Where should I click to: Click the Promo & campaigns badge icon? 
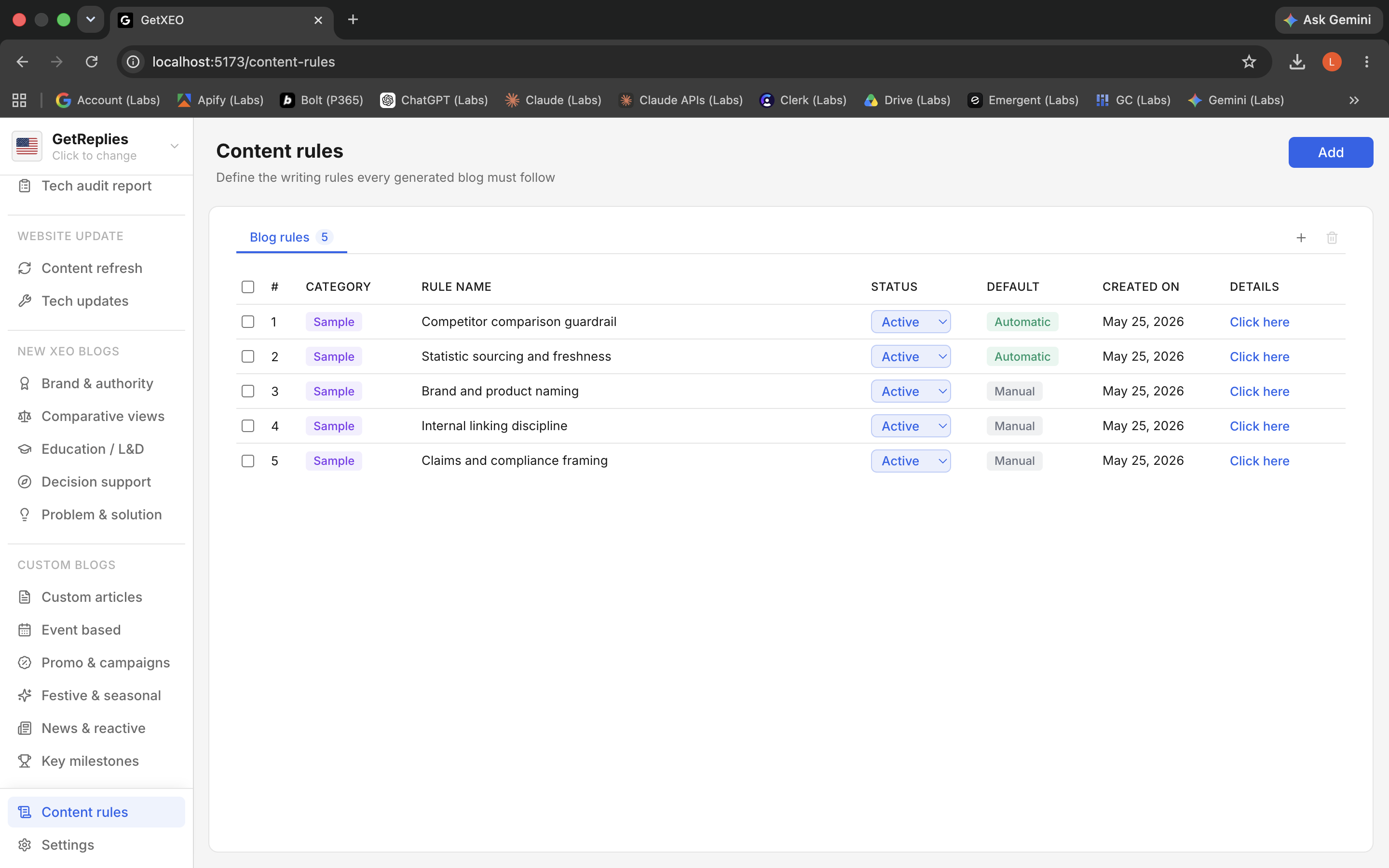[x=25, y=663]
